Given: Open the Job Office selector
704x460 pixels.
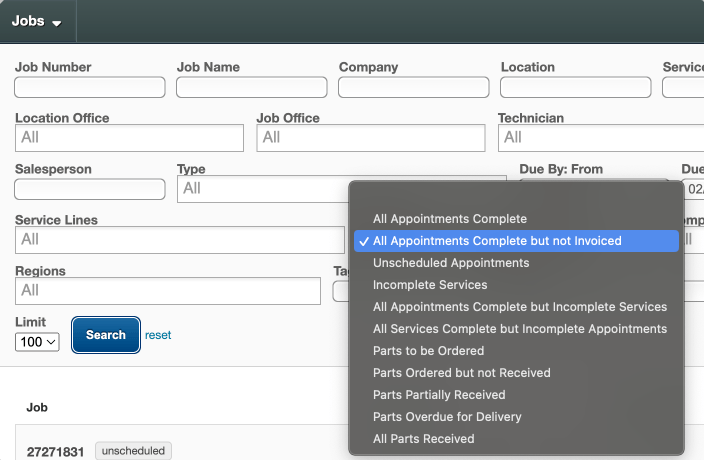Looking at the screenshot, I should click(371, 138).
